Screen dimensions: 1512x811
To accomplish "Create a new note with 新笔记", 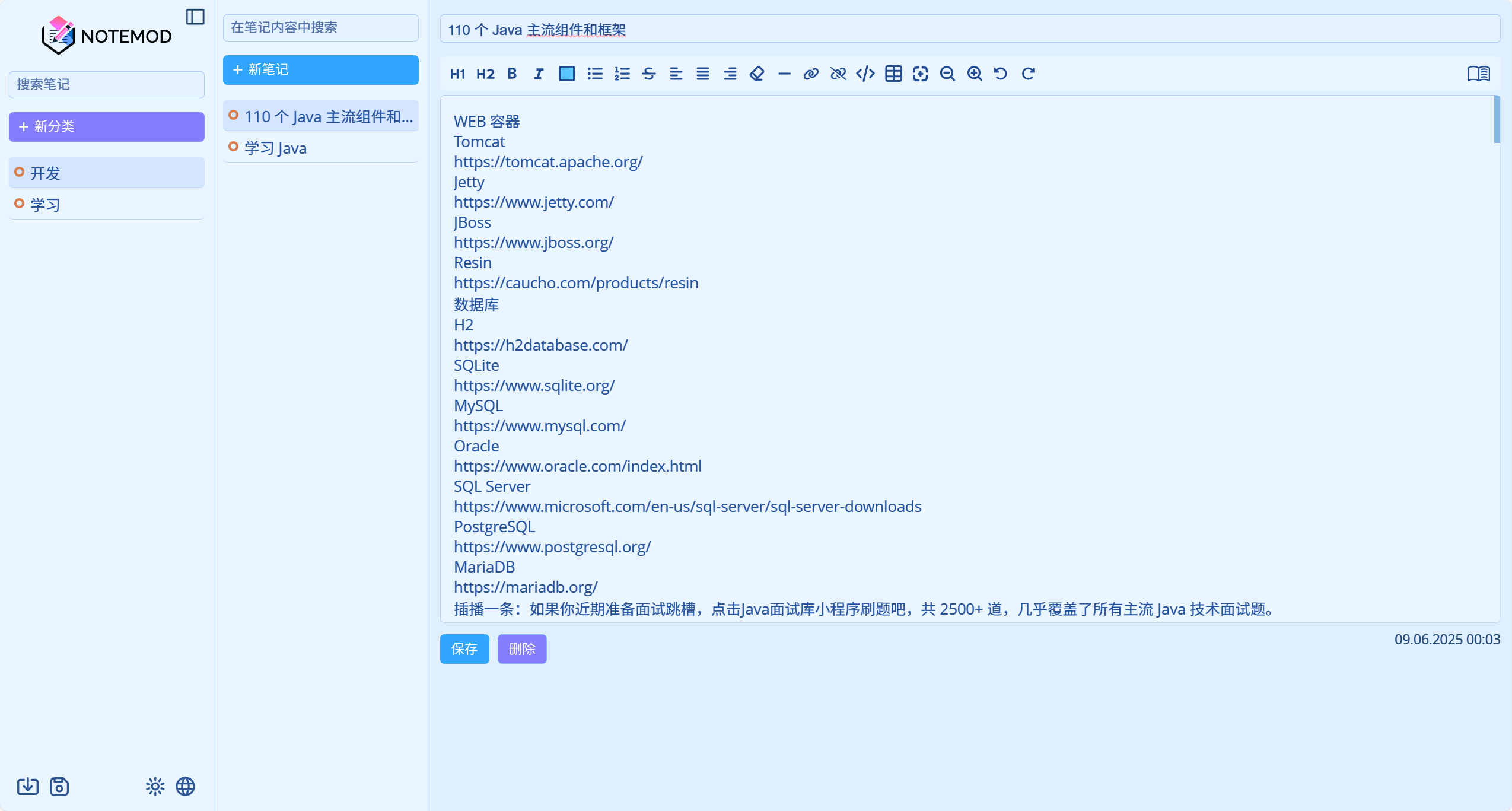I will point(321,69).
